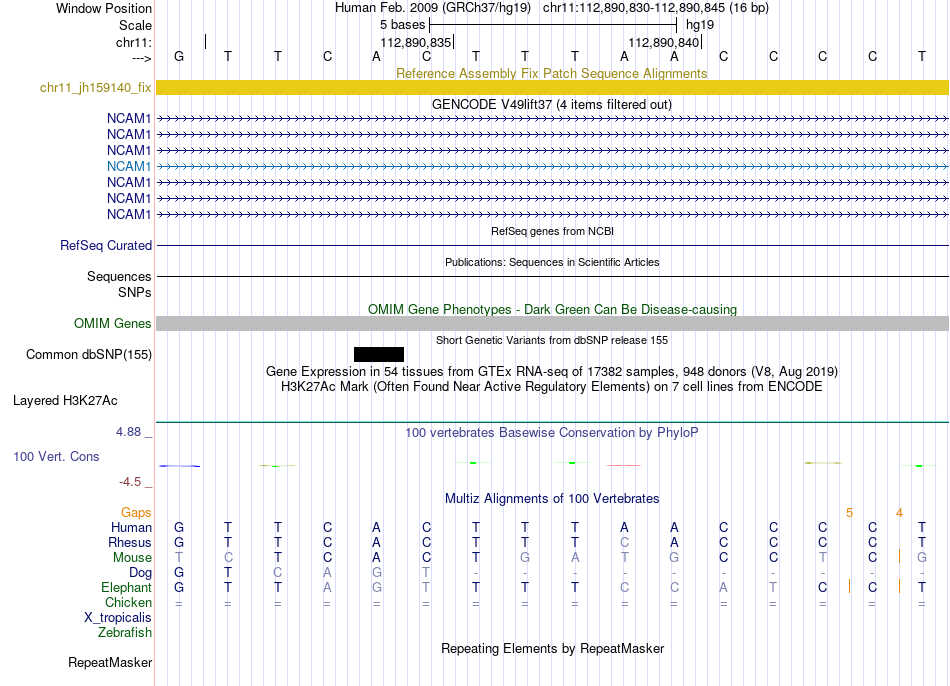Click the ---> strand direction arrow
This screenshot has width=950, height=686.
pos(141,58)
